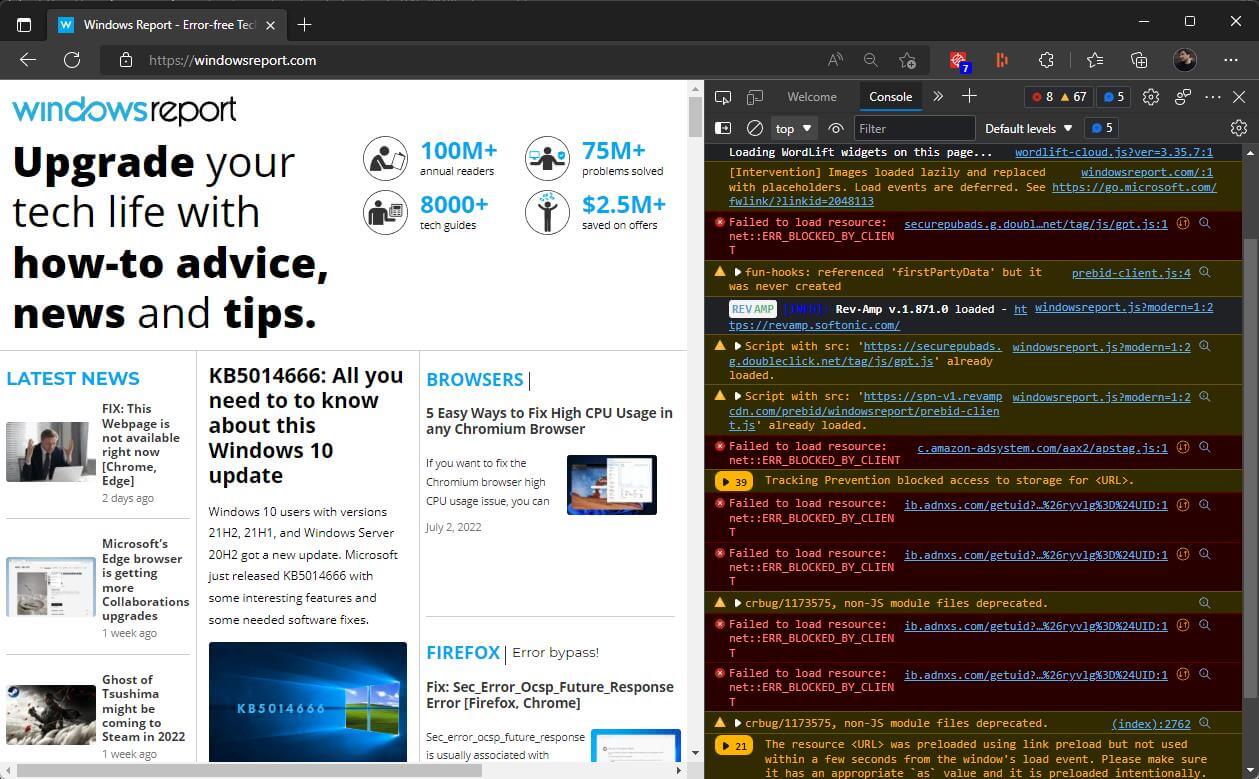This screenshot has width=1259, height=779.
Task: Create a live expression with the eye icon
Action: click(837, 128)
